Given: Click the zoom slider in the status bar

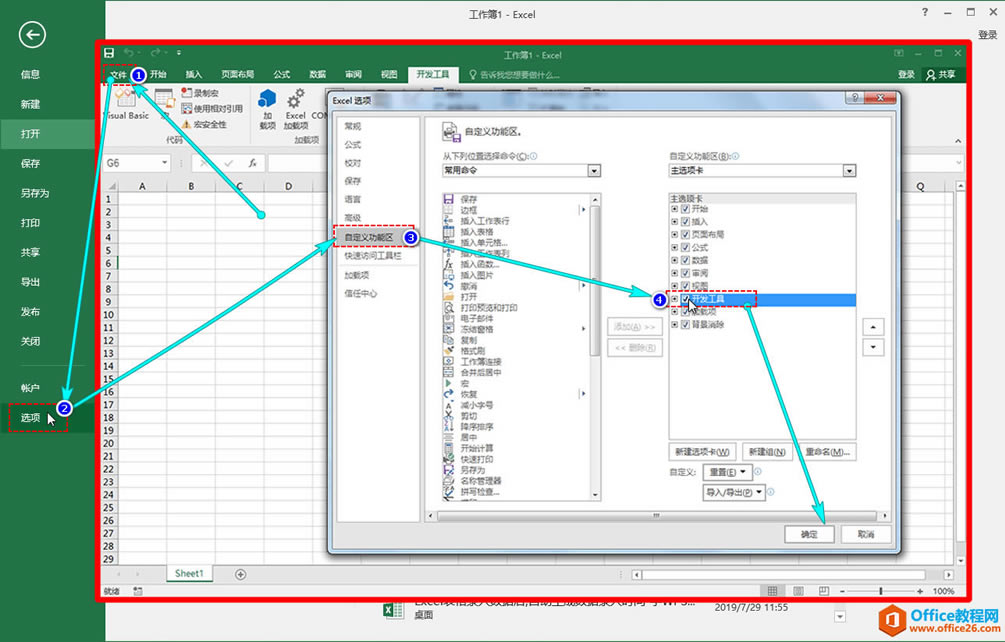Looking at the screenshot, I should (881, 591).
